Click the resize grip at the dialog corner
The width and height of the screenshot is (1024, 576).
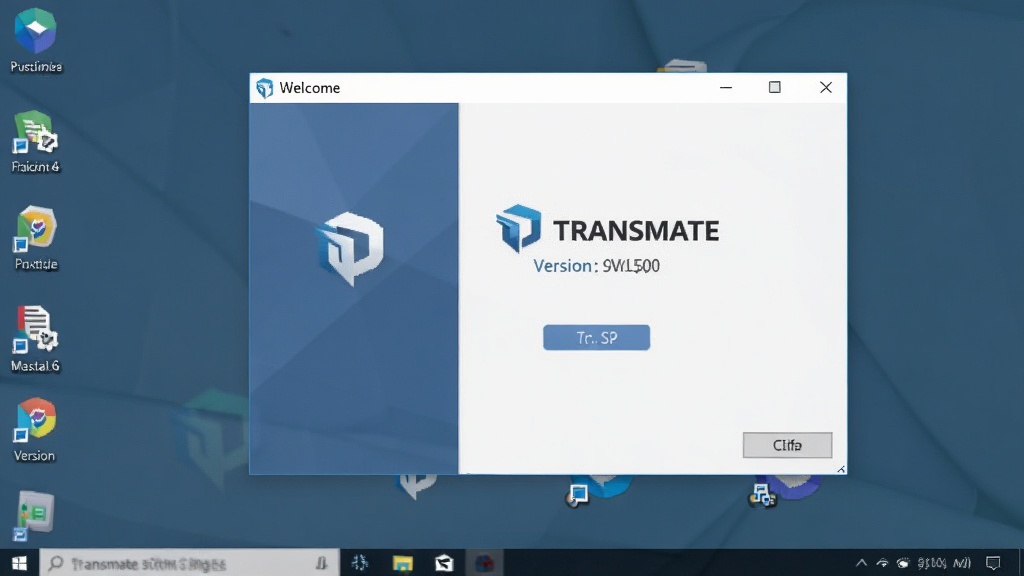[x=841, y=469]
